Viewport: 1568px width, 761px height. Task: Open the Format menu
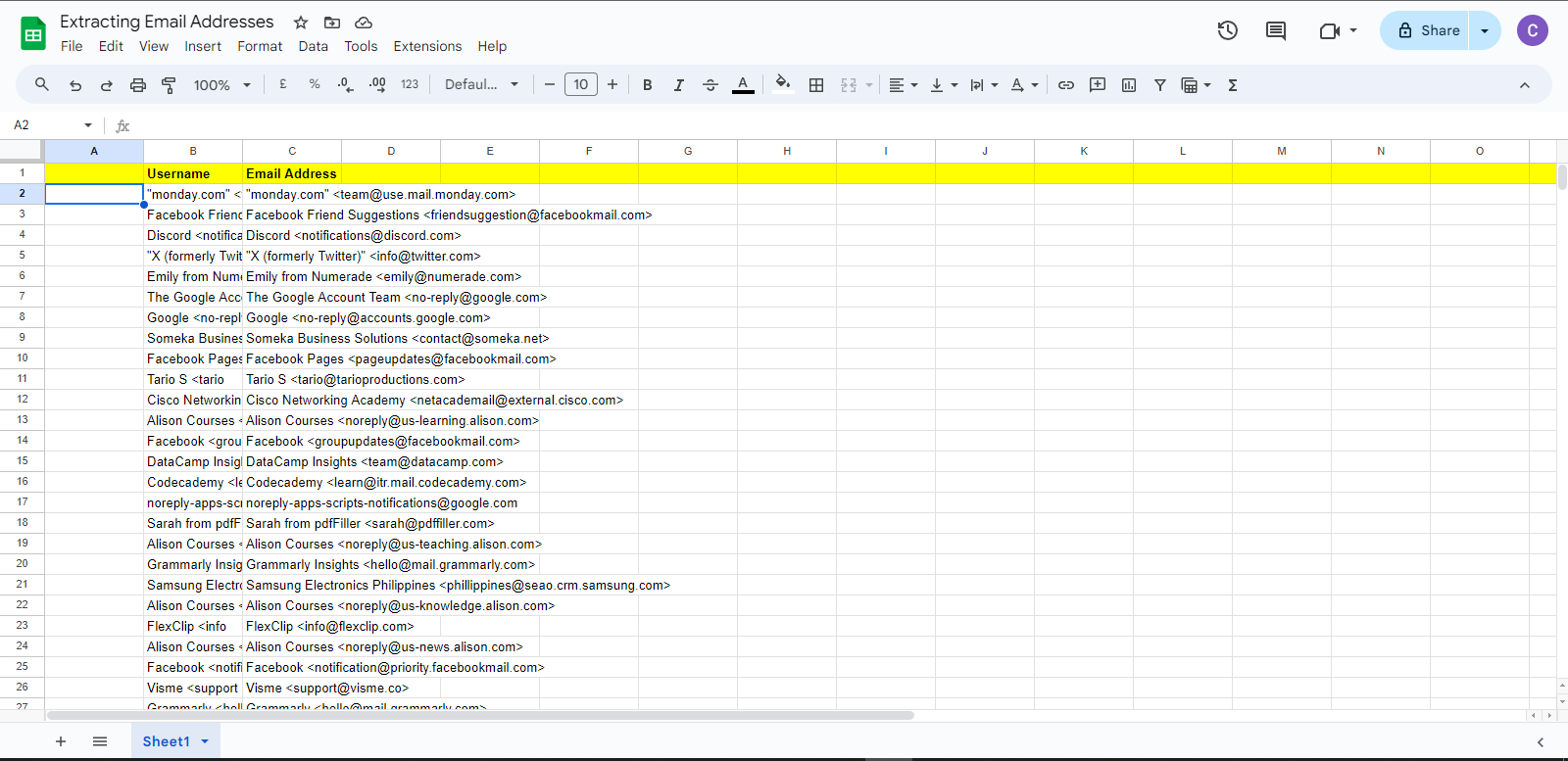[260, 46]
